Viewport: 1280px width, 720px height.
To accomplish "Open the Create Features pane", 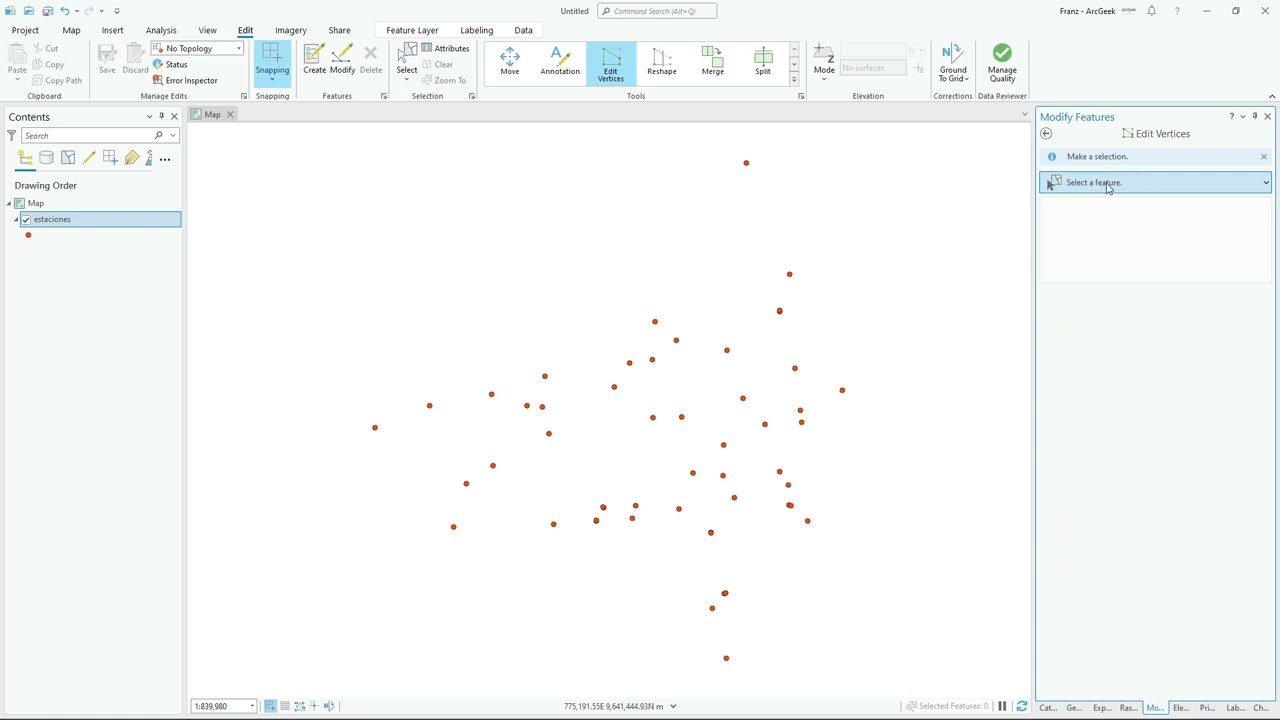I will (314, 60).
